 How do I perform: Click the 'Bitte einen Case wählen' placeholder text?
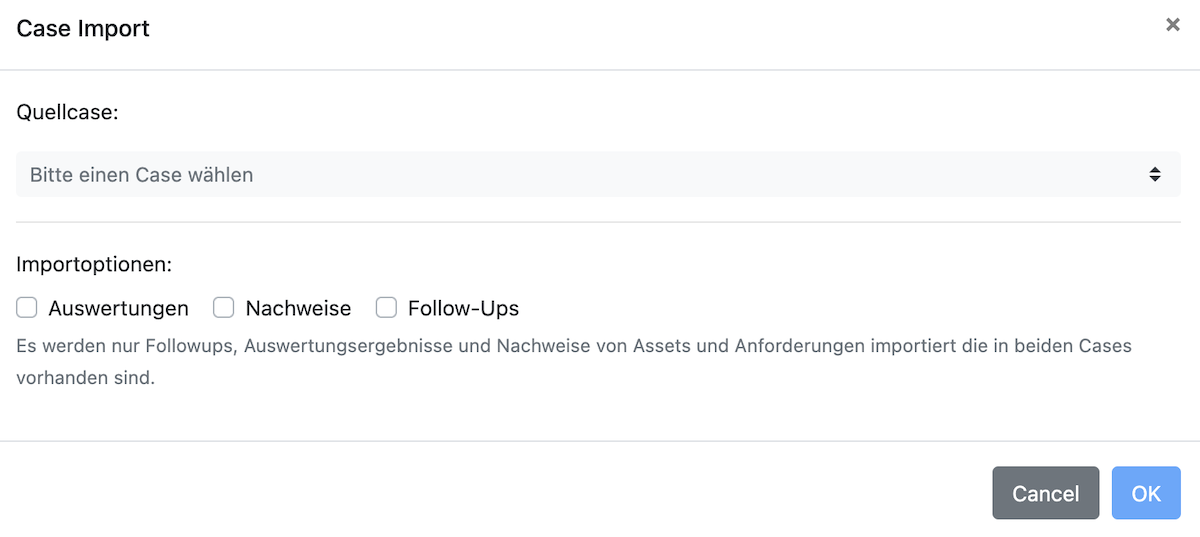[x=141, y=175]
